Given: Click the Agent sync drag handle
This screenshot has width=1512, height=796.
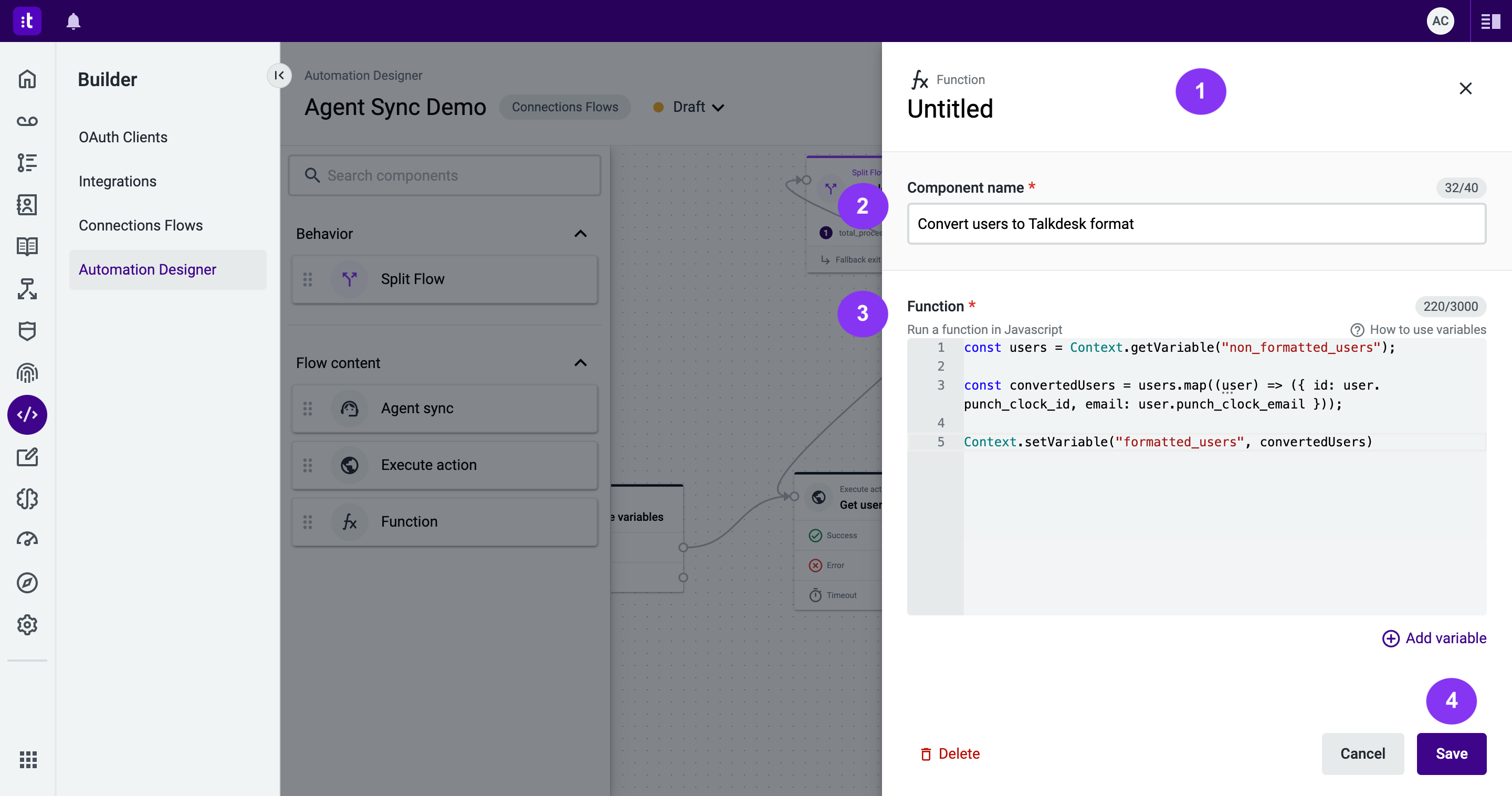Looking at the screenshot, I should (308, 409).
